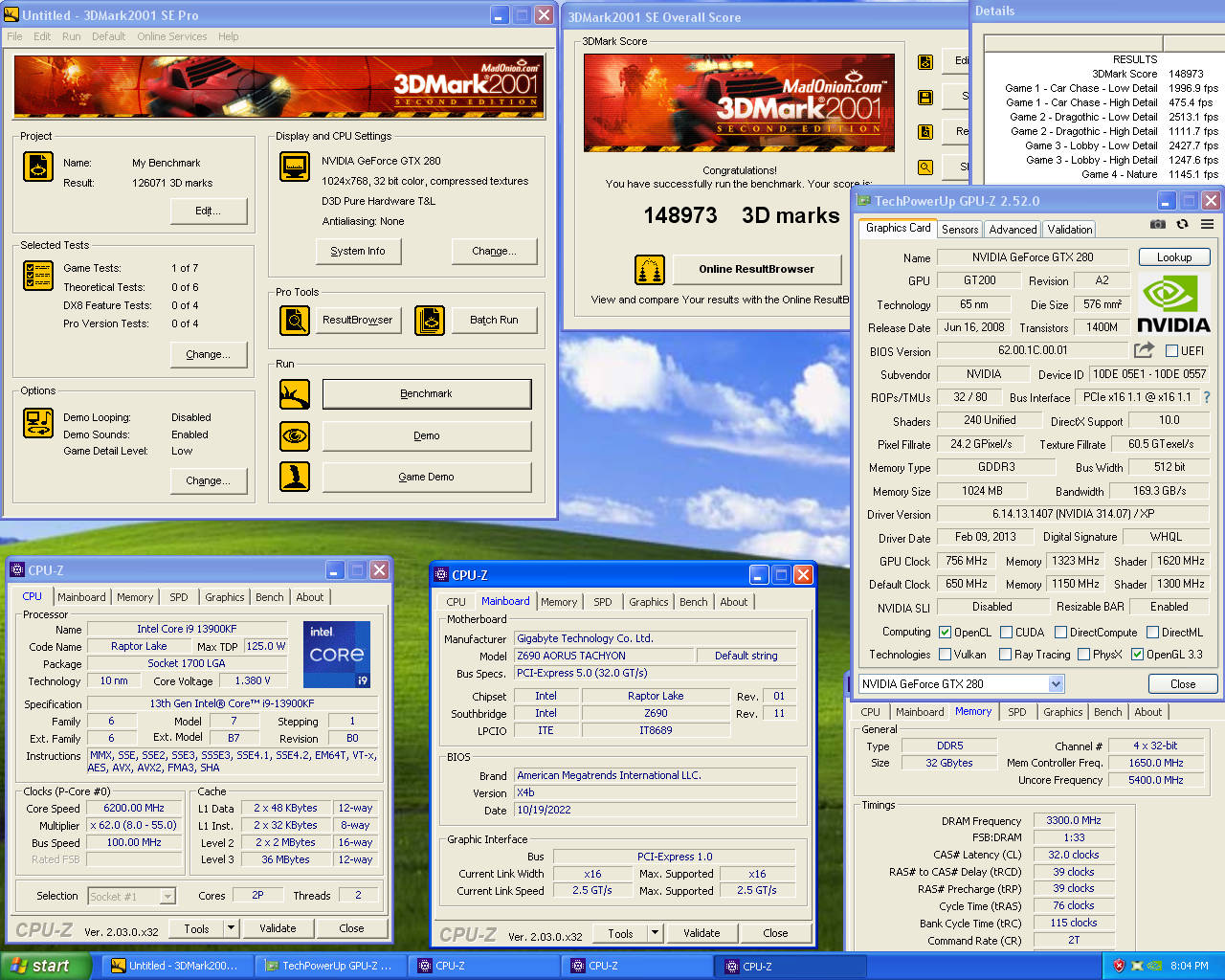
Task: Click the Tools dropdown arrow in the CPU-Z Mainboard window
Action: [655, 933]
